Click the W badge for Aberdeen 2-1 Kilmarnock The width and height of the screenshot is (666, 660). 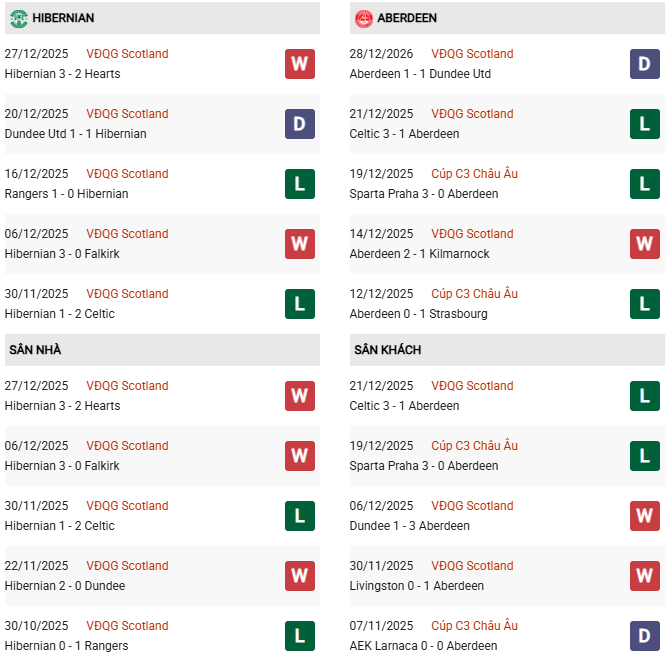click(x=645, y=244)
